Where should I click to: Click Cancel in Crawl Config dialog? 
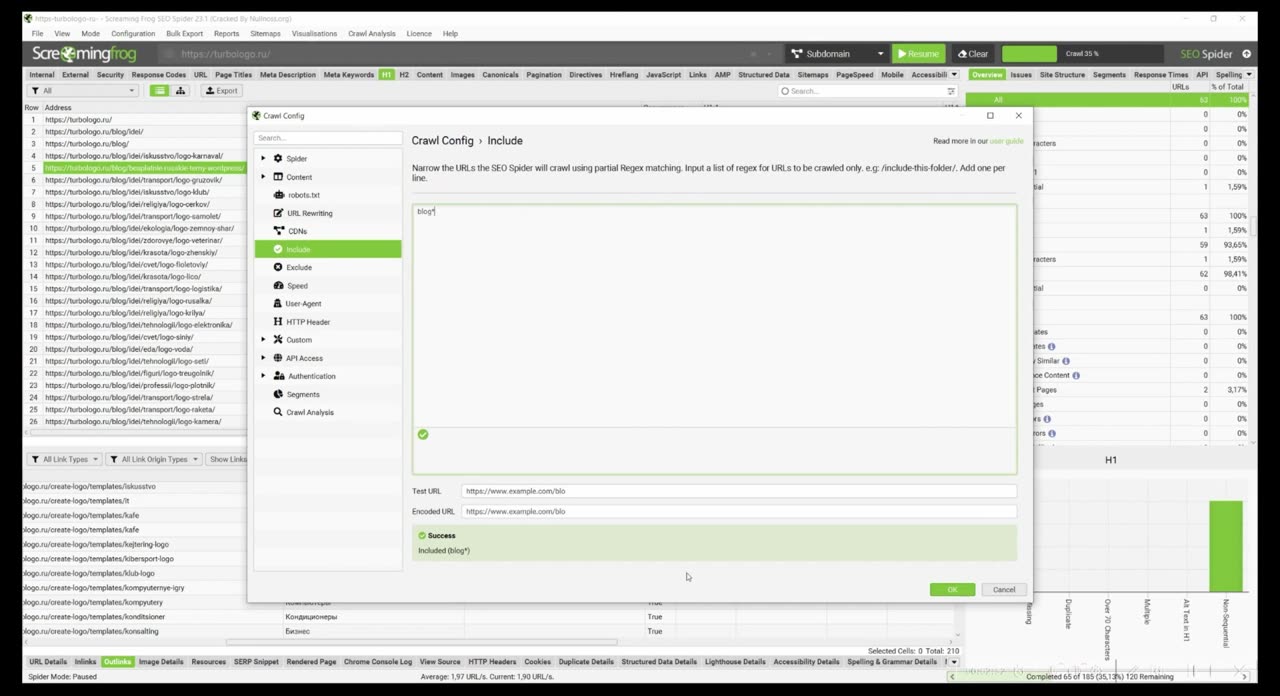(x=1004, y=590)
